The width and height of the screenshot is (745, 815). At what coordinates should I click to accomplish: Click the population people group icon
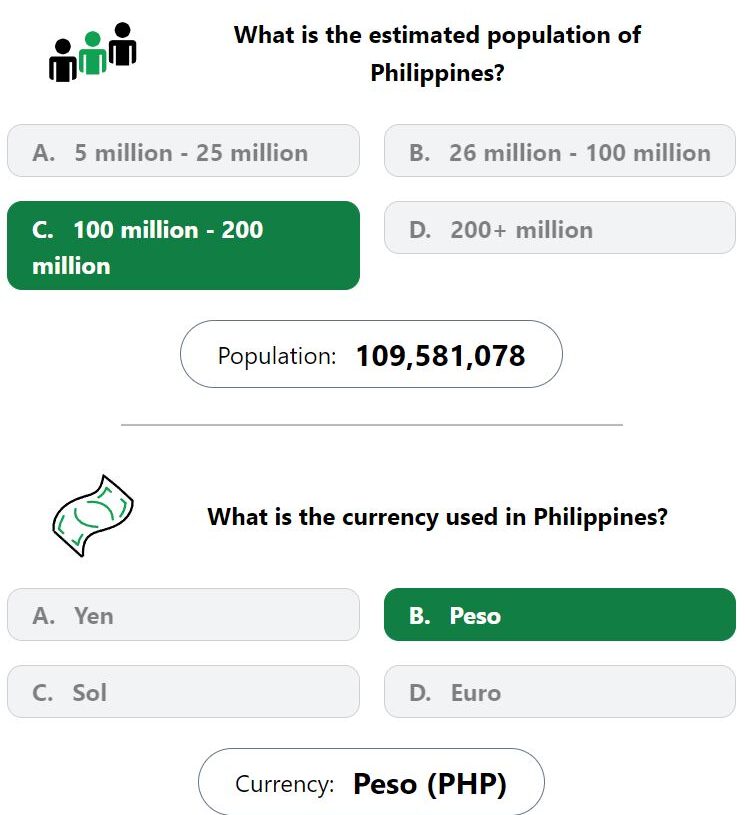tap(93, 52)
